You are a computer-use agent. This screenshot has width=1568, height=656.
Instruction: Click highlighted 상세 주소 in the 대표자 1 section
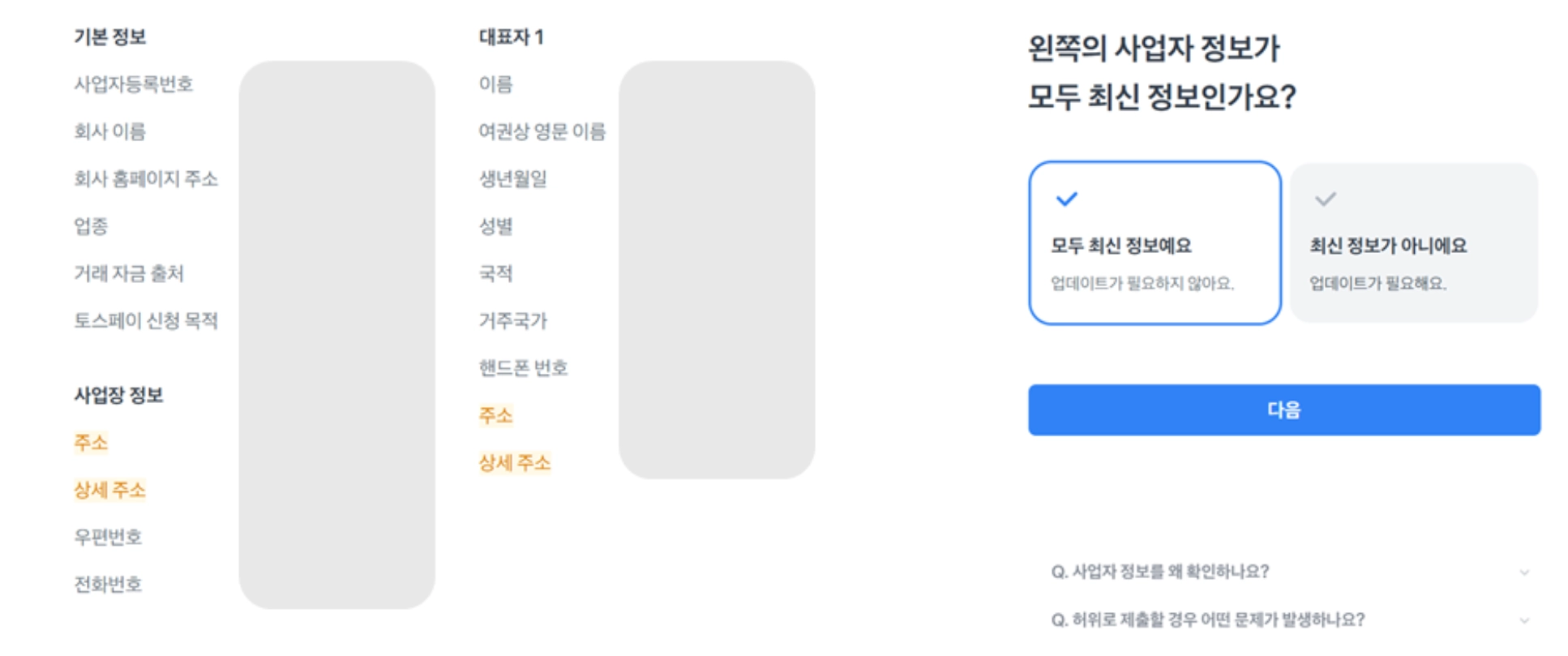point(514,463)
